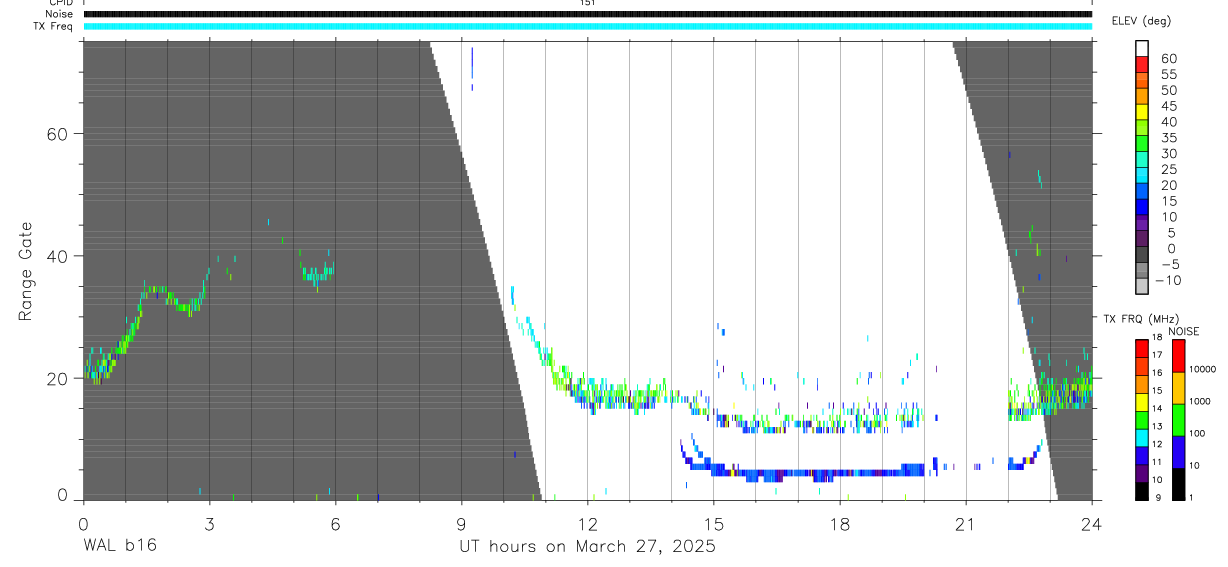Click the 'TX Freq' row label

53,26
